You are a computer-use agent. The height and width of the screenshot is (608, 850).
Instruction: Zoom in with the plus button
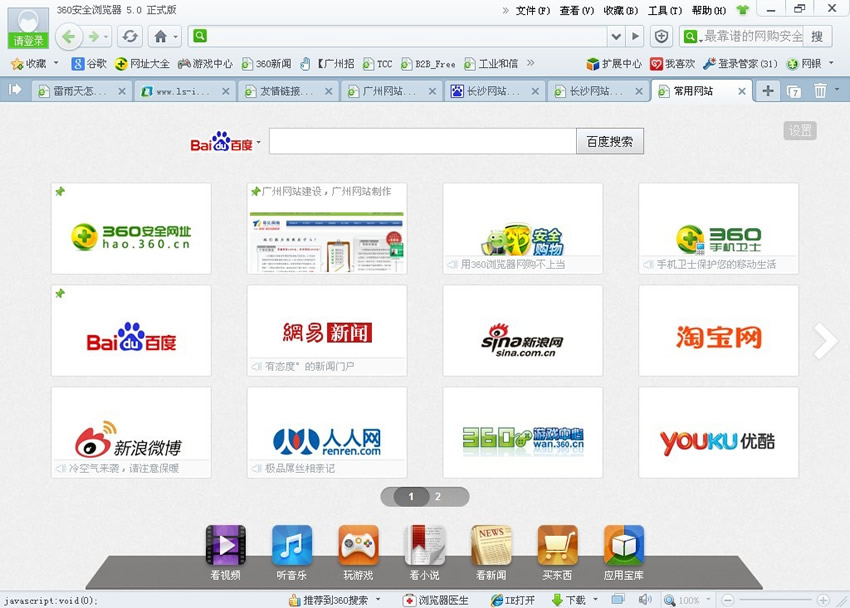(x=823, y=600)
